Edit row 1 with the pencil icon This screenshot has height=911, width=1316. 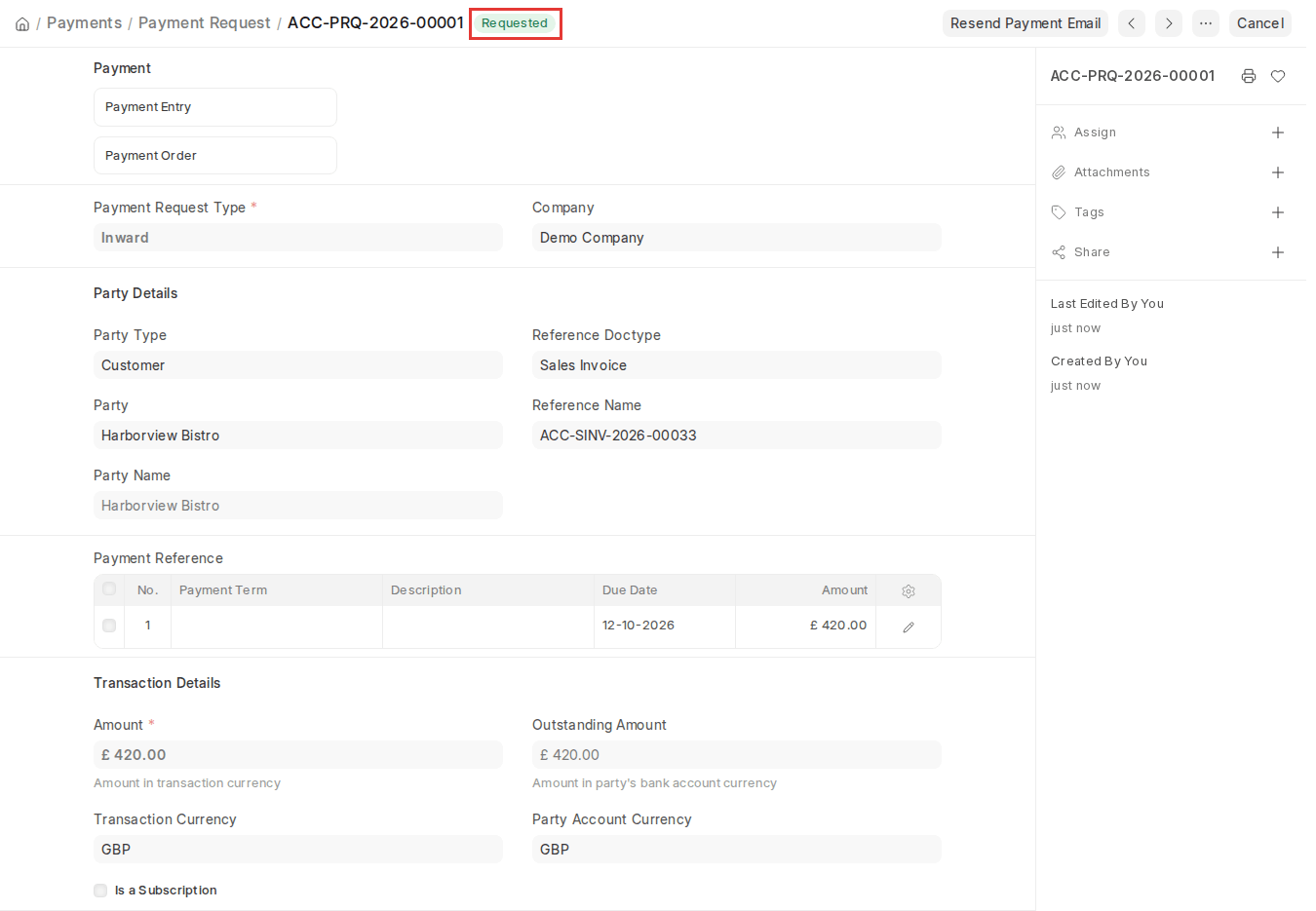[x=909, y=627]
